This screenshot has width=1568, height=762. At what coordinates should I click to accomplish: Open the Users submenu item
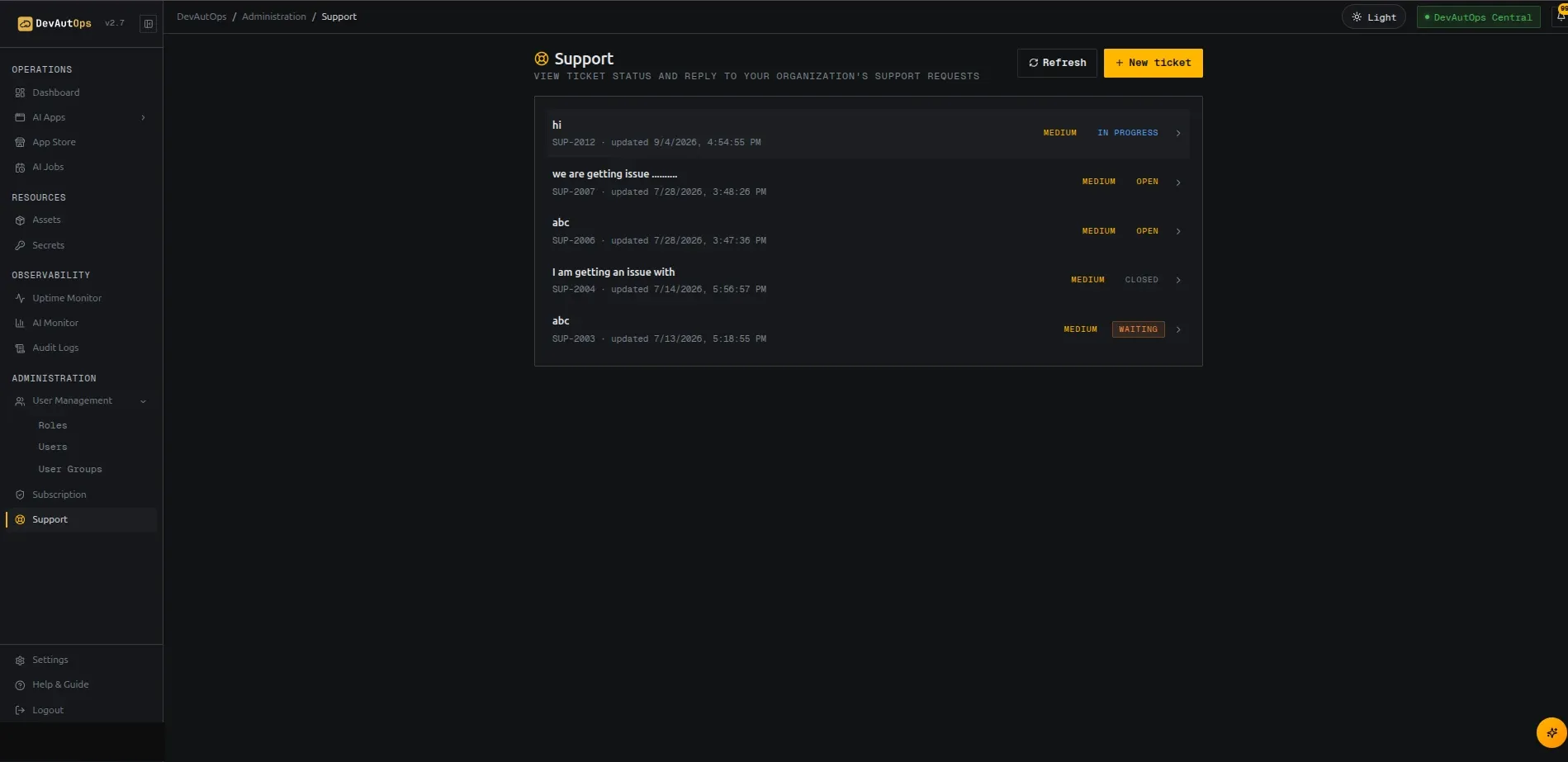click(53, 447)
